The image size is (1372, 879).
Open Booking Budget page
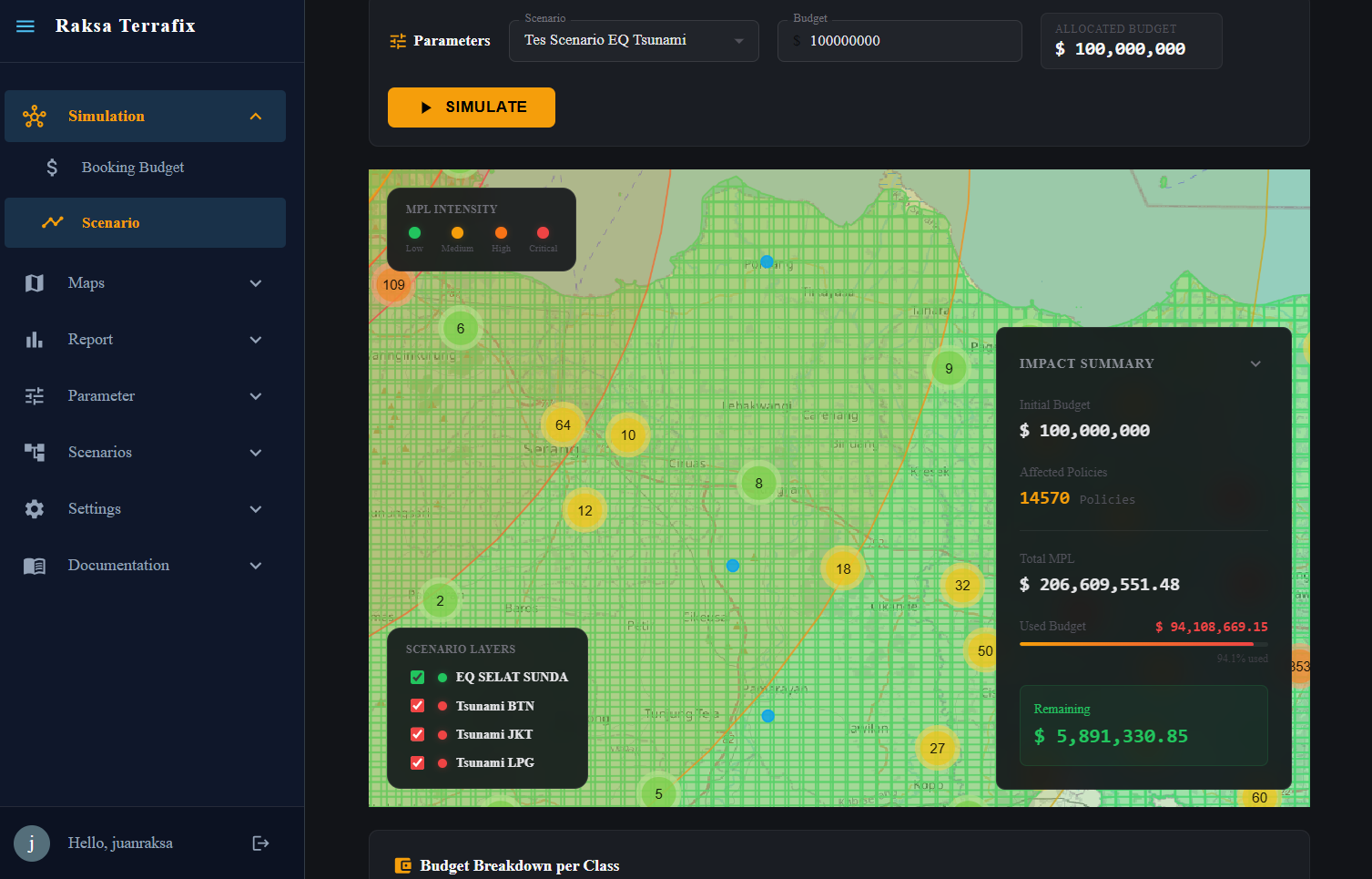(146, 168)
